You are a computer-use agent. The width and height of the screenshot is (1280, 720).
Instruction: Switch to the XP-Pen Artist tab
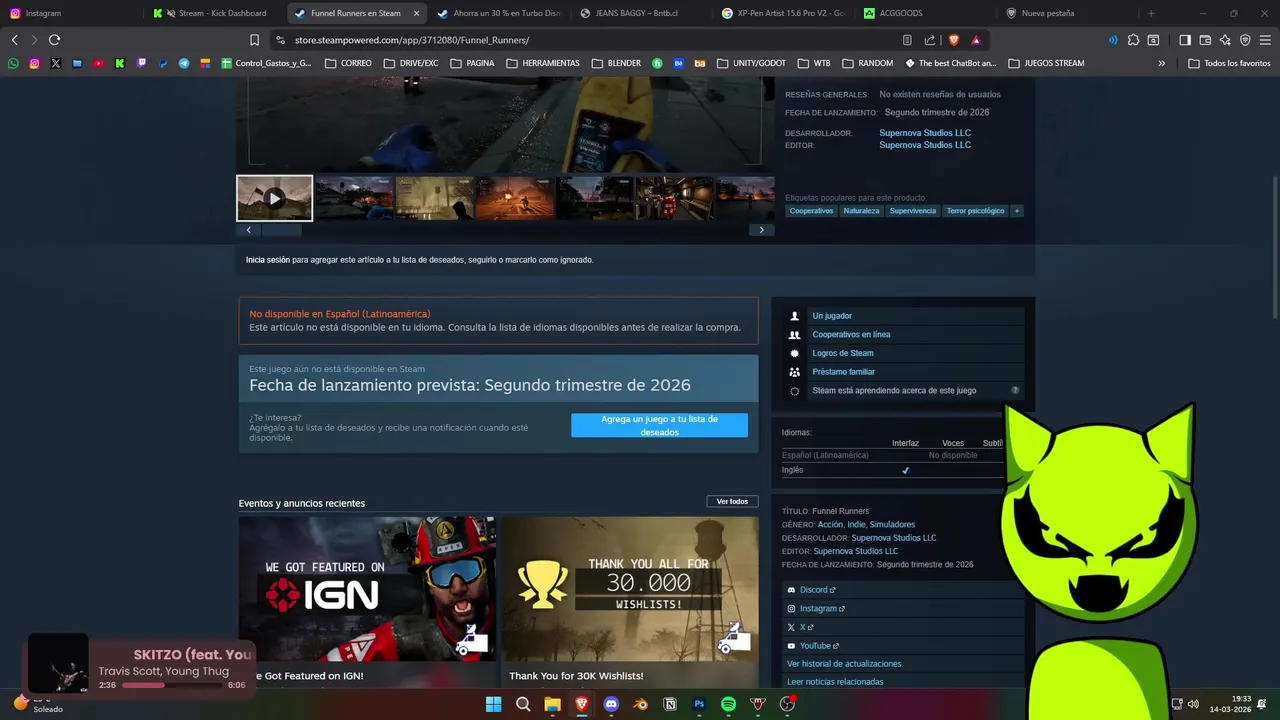(x=785, y=13)
